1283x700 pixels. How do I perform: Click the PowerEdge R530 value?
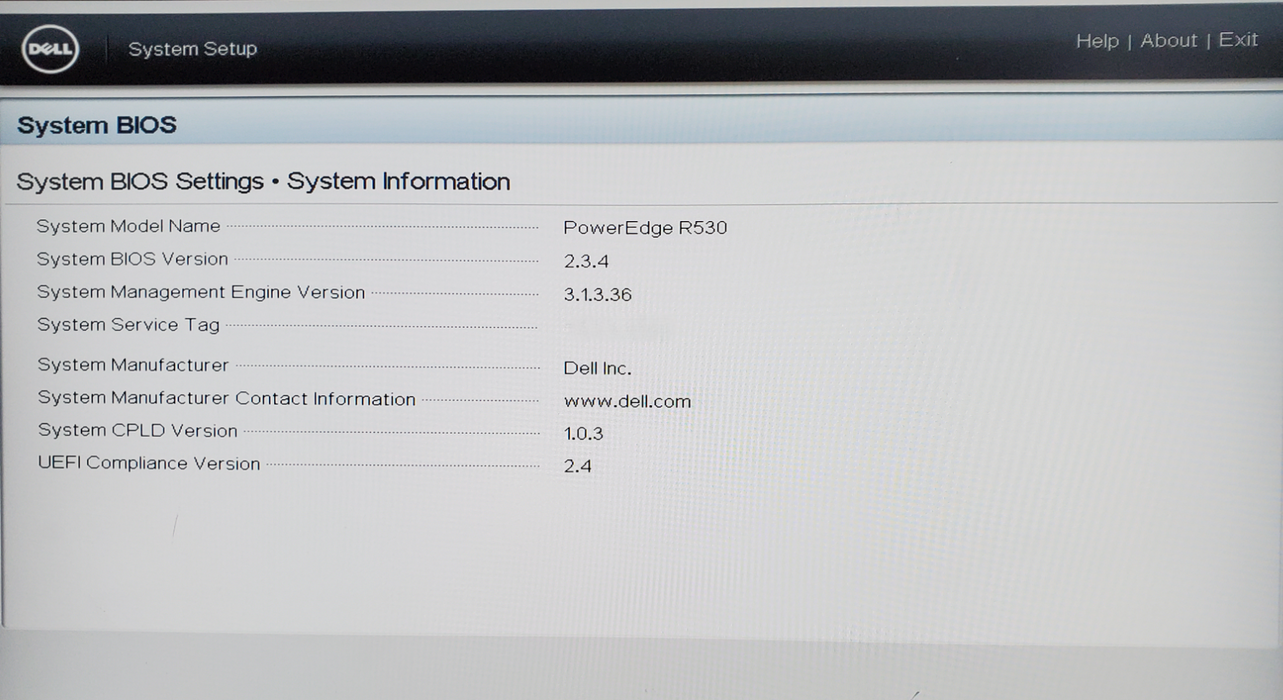(645, 228)
